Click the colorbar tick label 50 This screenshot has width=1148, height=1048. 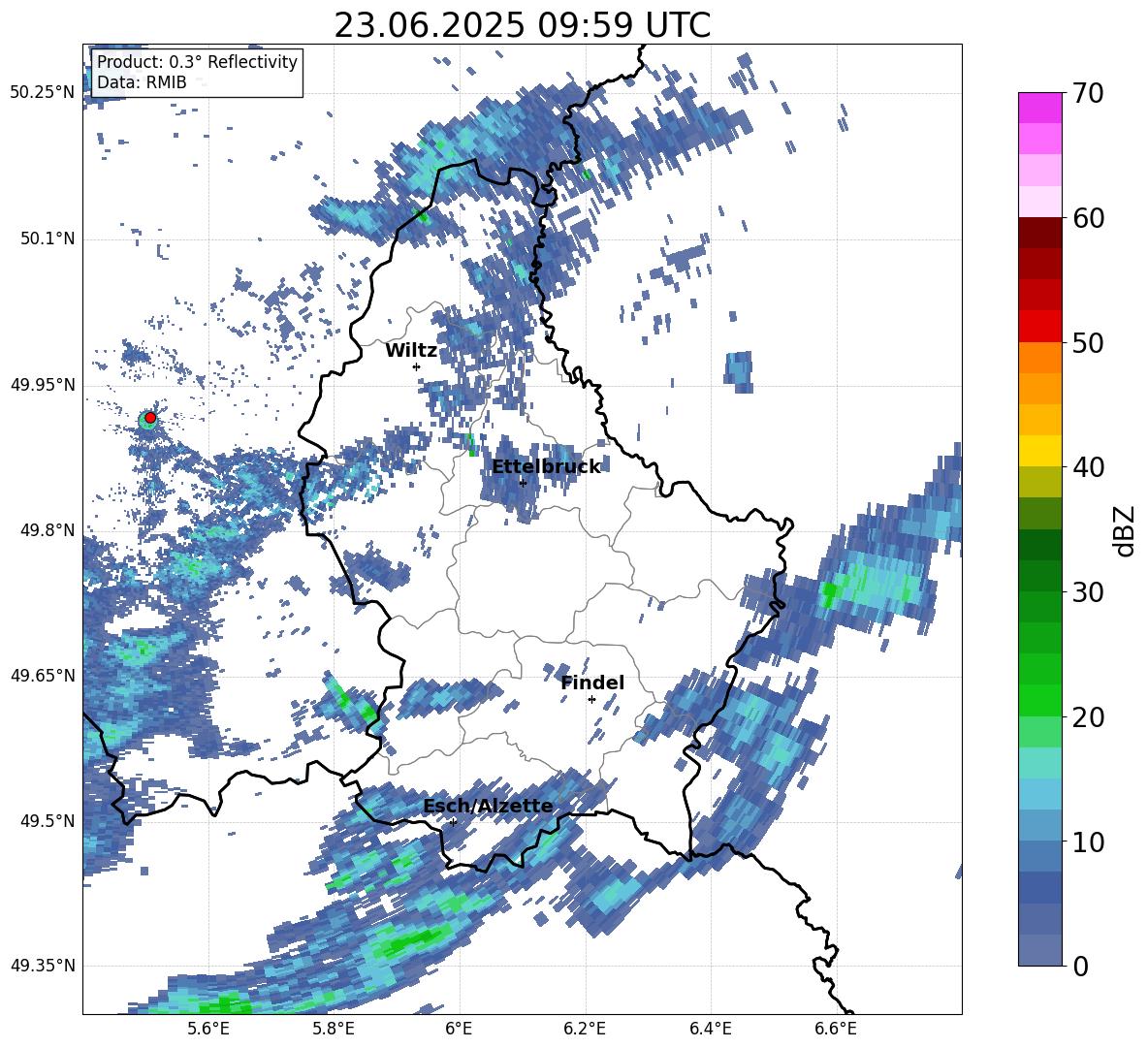(x=1089, y=342)
